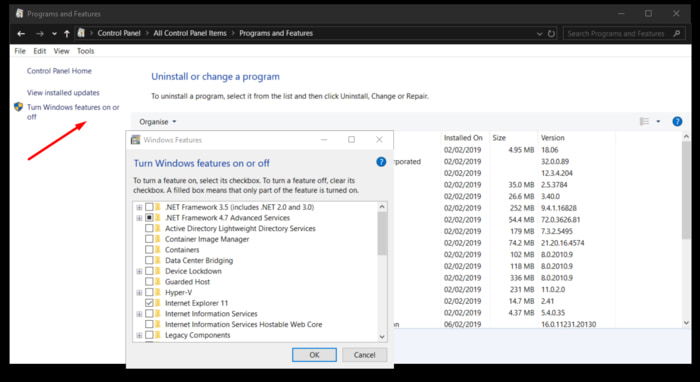Click the blue help icon beside the view options
The height and width of the screenshot is (382, 700).
pyautogui.click(x=677, y=121)
